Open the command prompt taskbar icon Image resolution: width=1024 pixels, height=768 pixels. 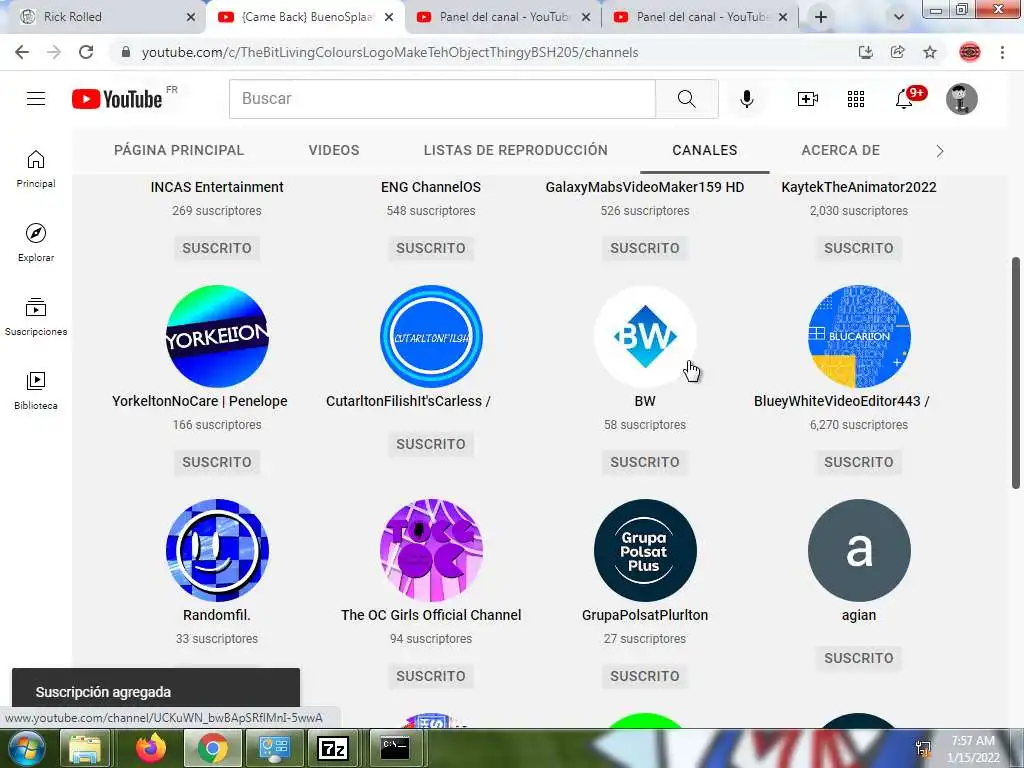tap(396, 748)
